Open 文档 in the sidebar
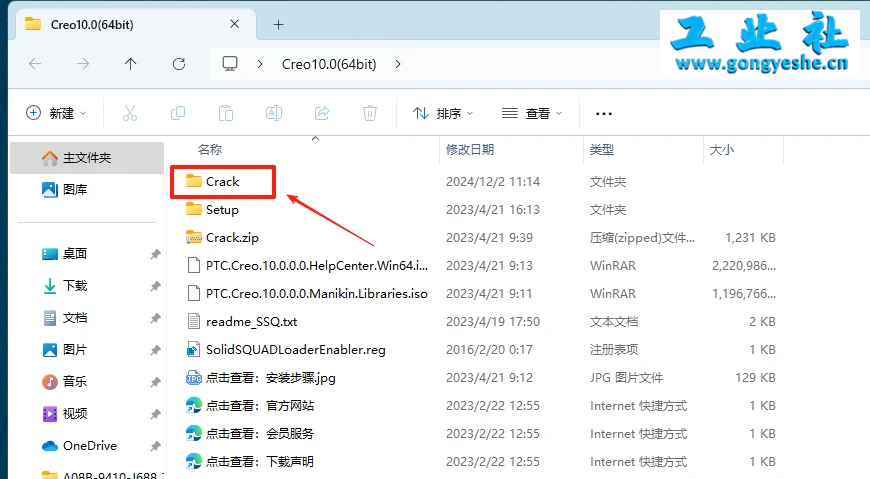The height and width of the screenshot is (479, 870). tap(65, 317)
